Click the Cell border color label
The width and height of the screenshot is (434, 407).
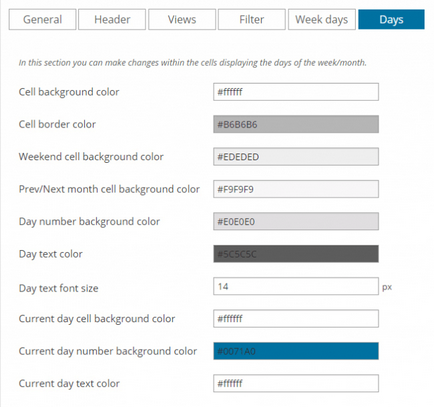(x=57, y=124)
